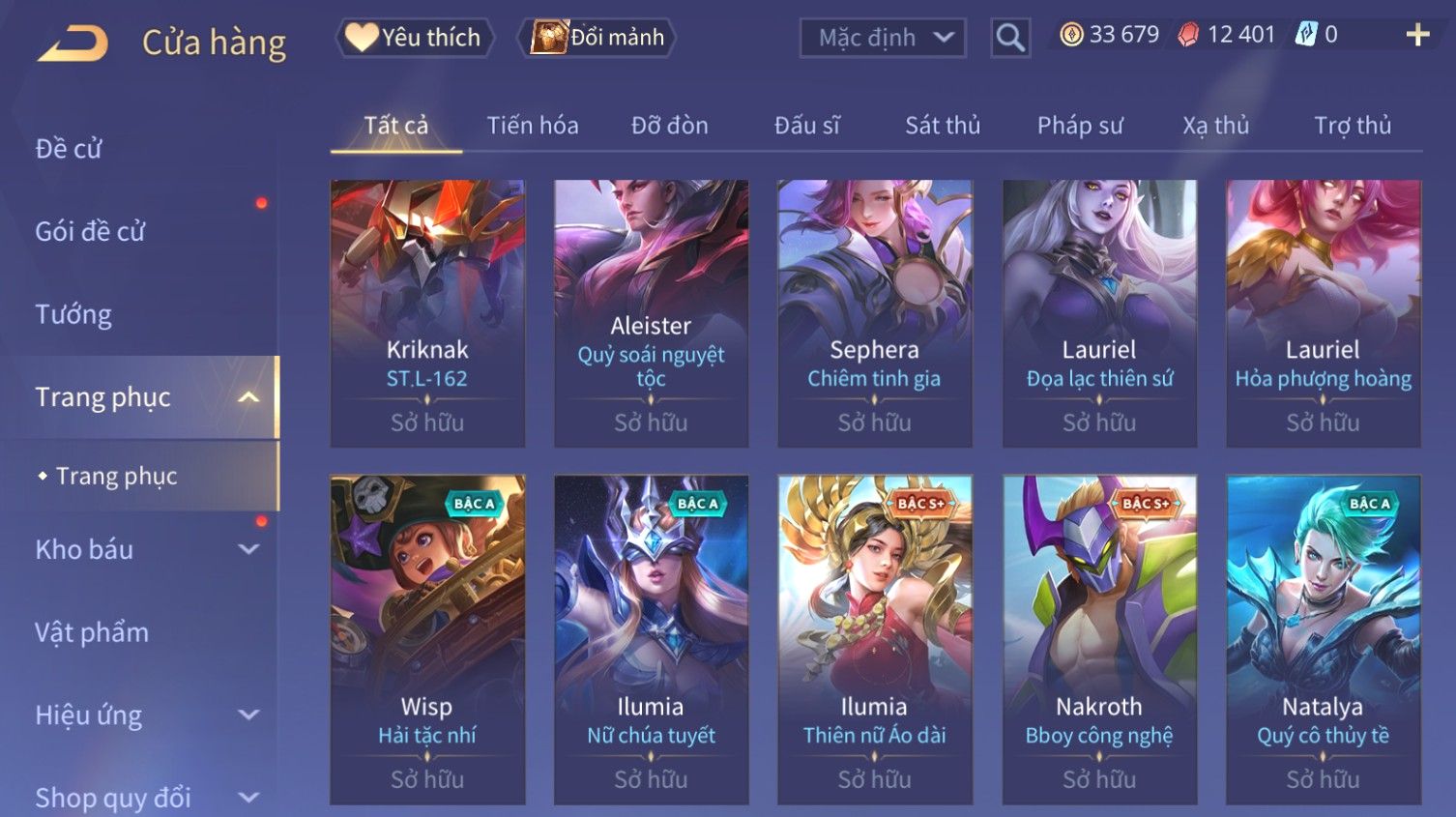
Task: Switch to the Sát thủ tab
Action: 943,126
